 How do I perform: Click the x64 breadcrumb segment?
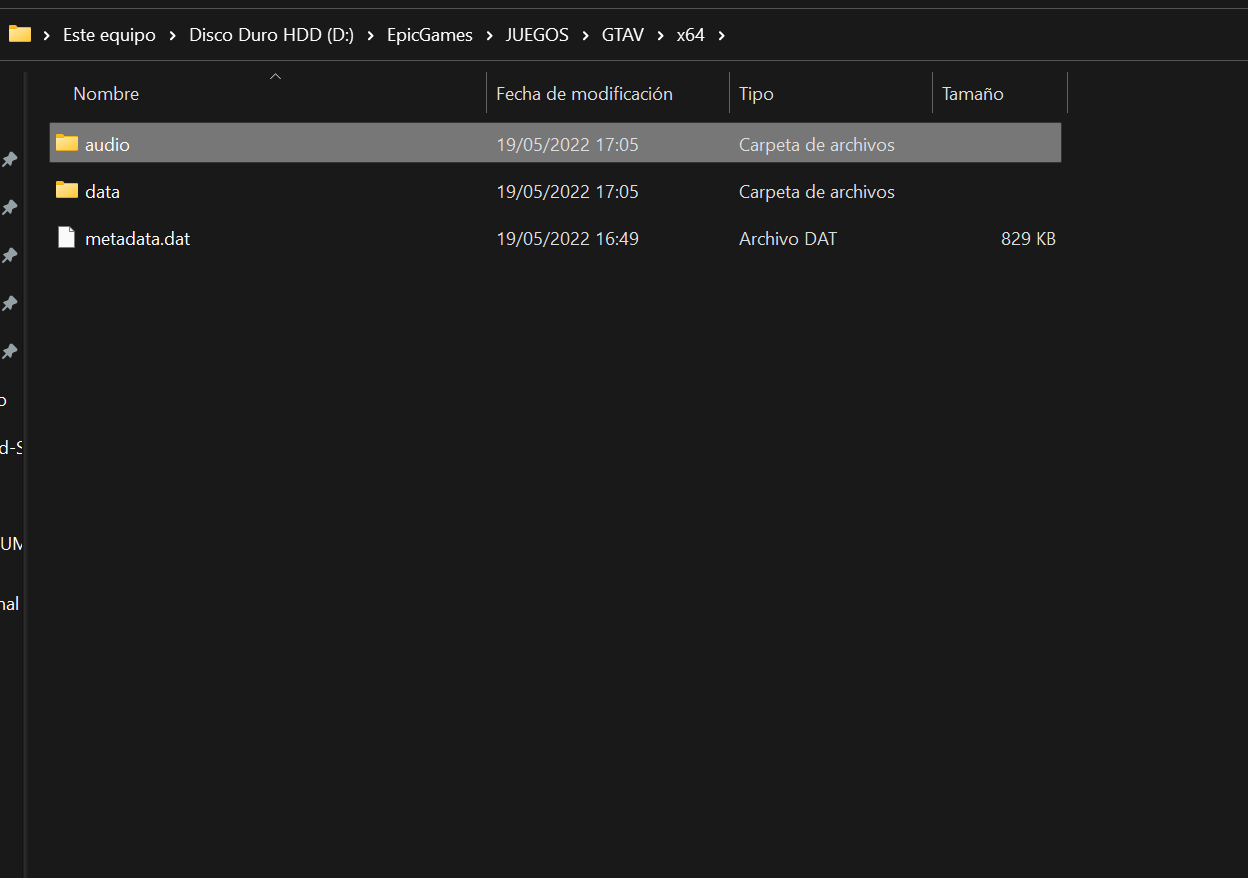(691, 35)
